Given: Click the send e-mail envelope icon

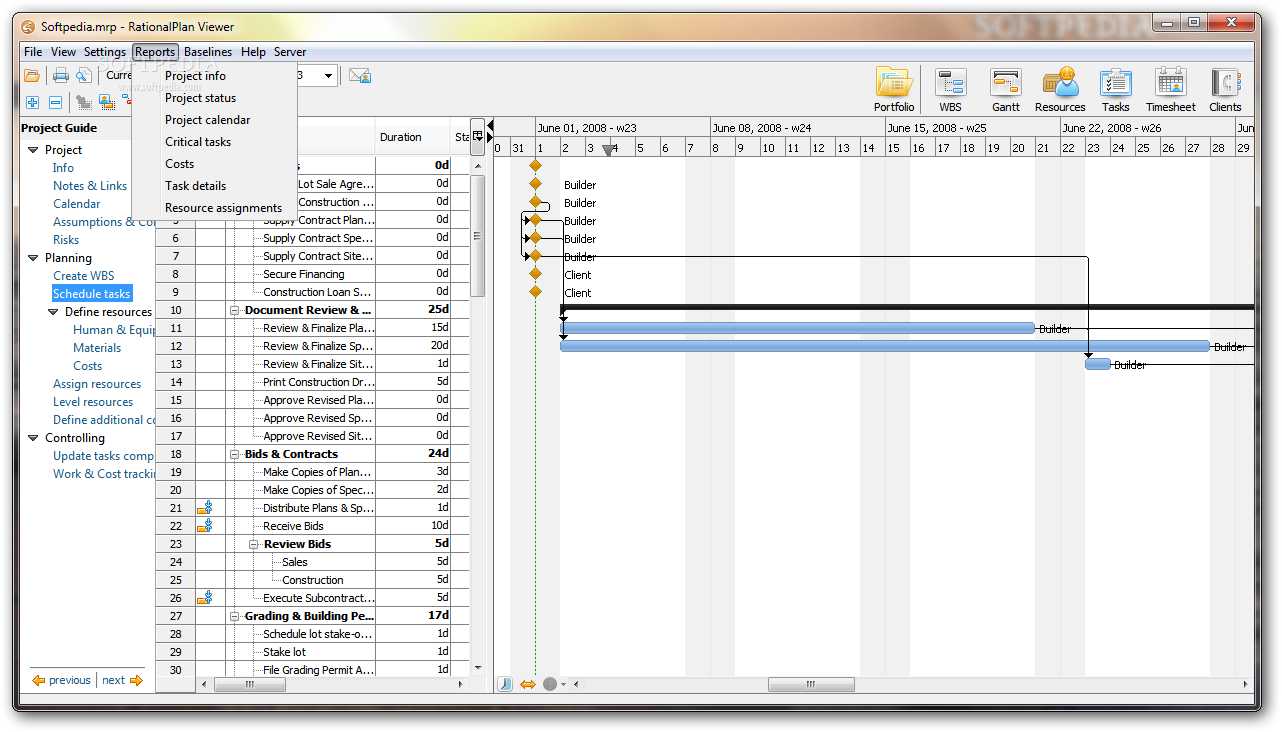Looking at the screenshot, I should 360,75.
